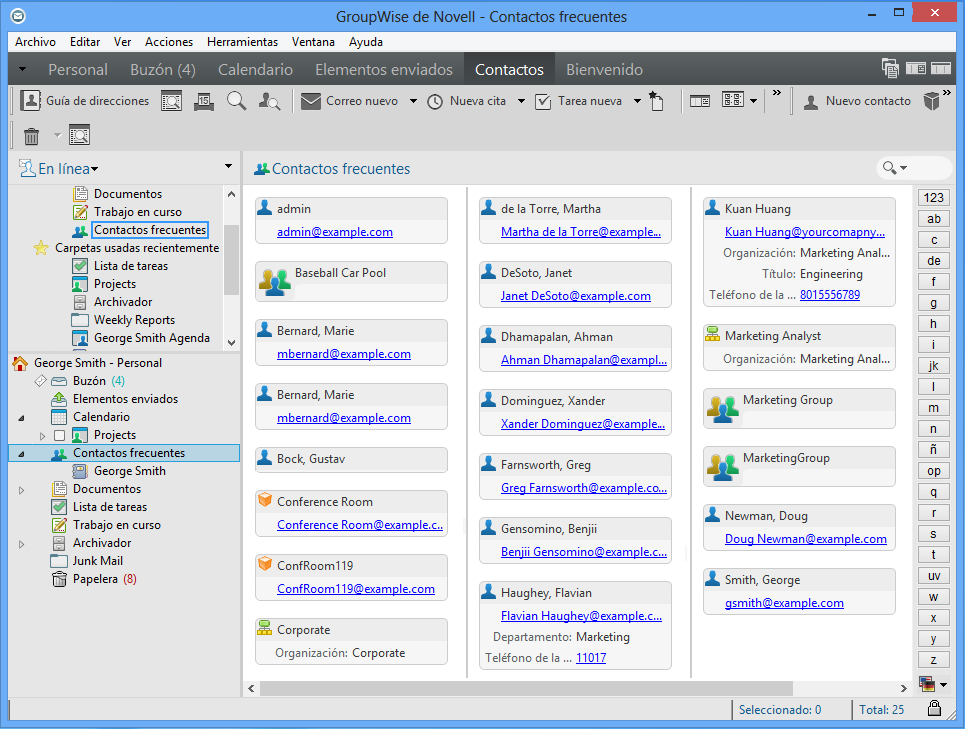This screenshot has height=729, width=965.
Task: Click the address selector icon next to Guía de direcciones
Action: coord(171,101)
